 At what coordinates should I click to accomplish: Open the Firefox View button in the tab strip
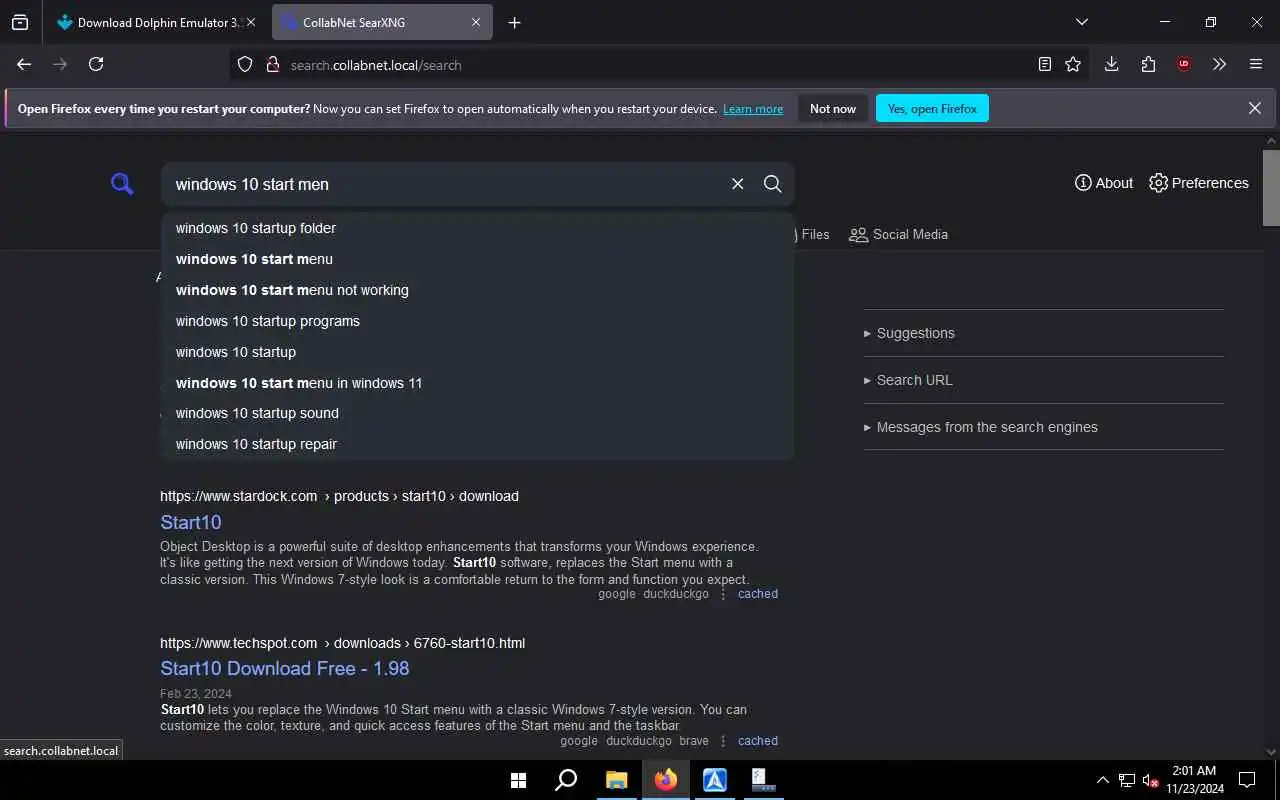point(20,22)
